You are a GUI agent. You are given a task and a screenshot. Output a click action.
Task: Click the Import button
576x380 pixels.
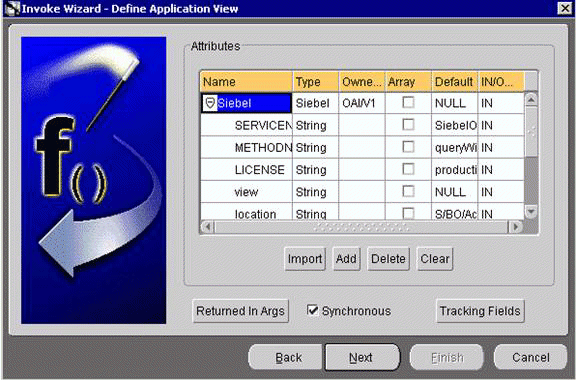click(x=305, y=259)
